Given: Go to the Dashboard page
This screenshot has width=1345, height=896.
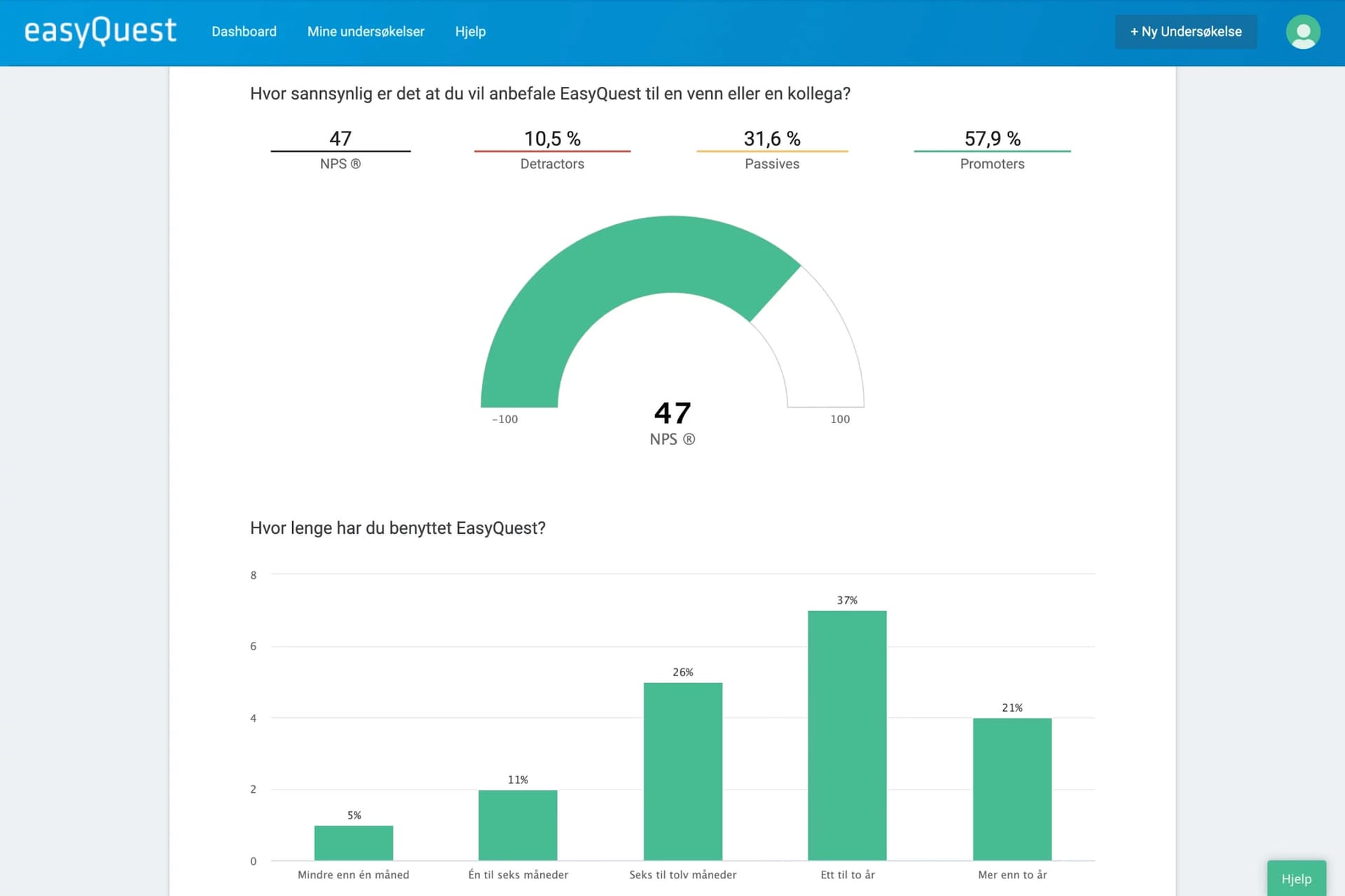Looking at the screenshot, I should pos(244,32).
